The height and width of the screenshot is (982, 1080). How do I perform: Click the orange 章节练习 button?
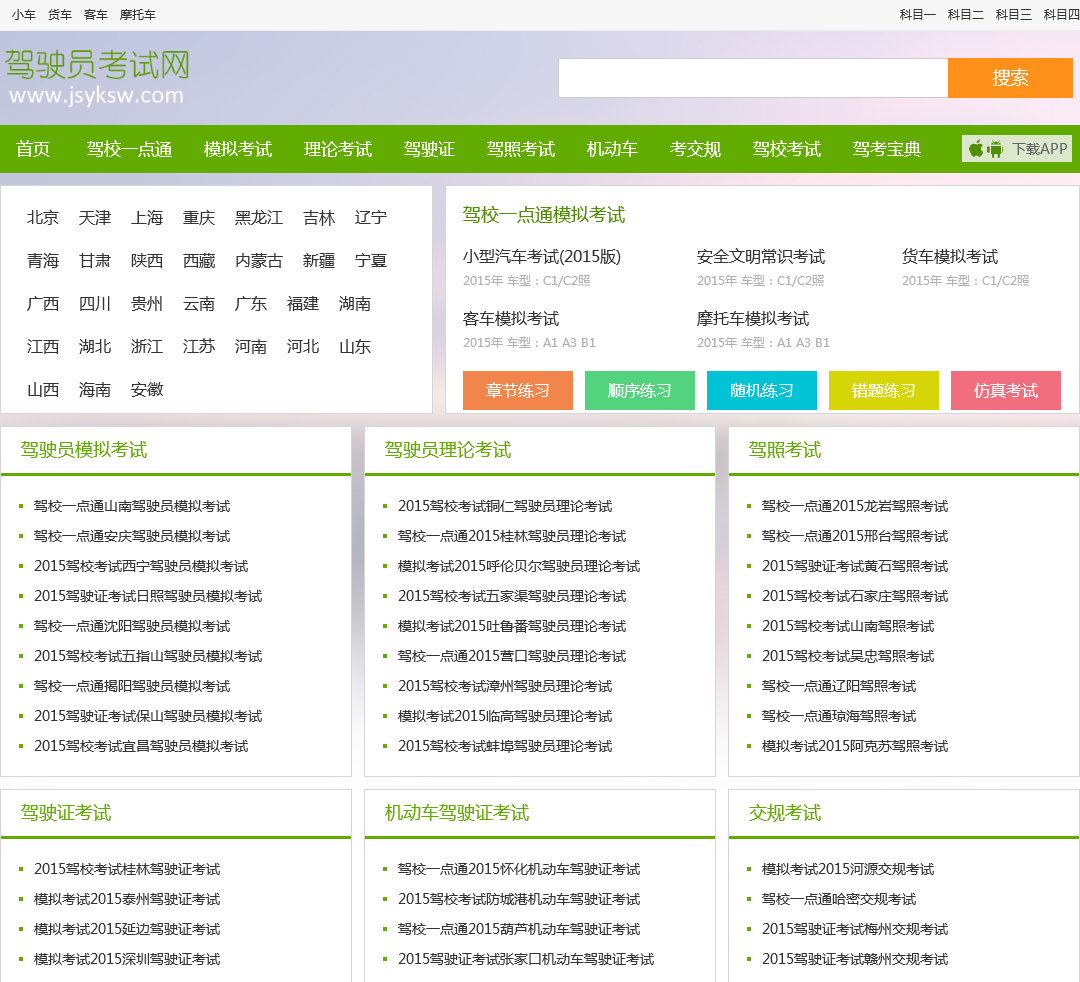point(518,390)
